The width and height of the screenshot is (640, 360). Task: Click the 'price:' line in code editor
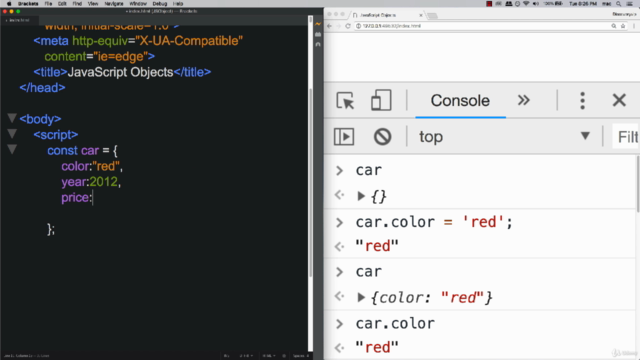(x=77, y=198)
